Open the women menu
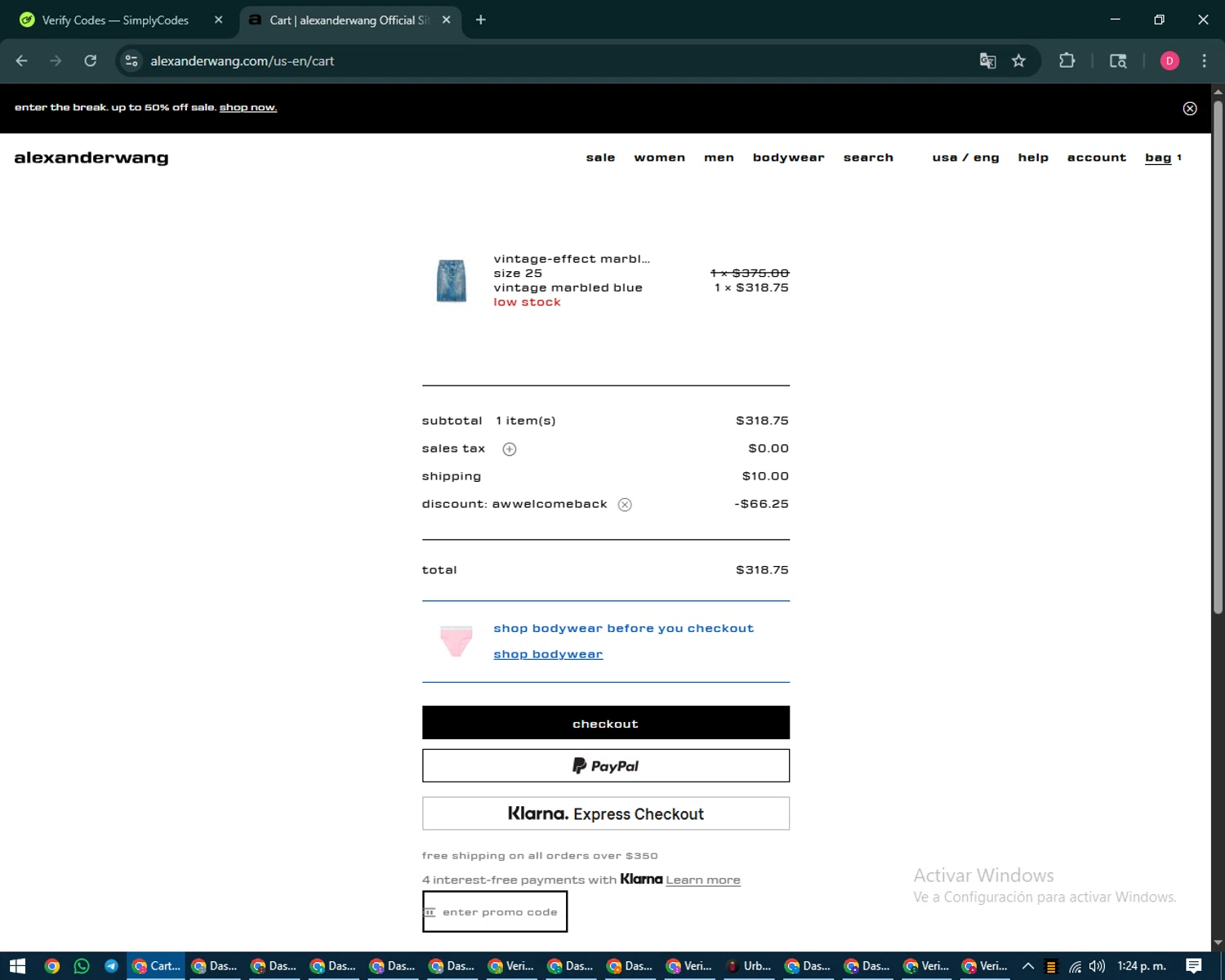The height and width of the screenshot is (980, 1225). click(660, 158)
